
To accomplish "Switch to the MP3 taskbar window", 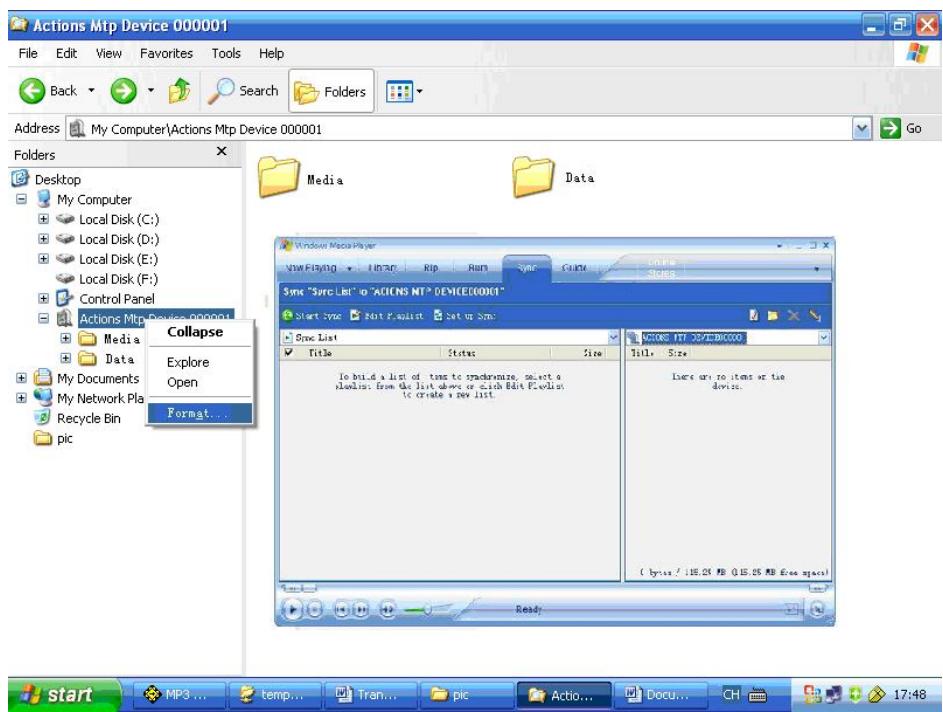I will tap(178, 695).
